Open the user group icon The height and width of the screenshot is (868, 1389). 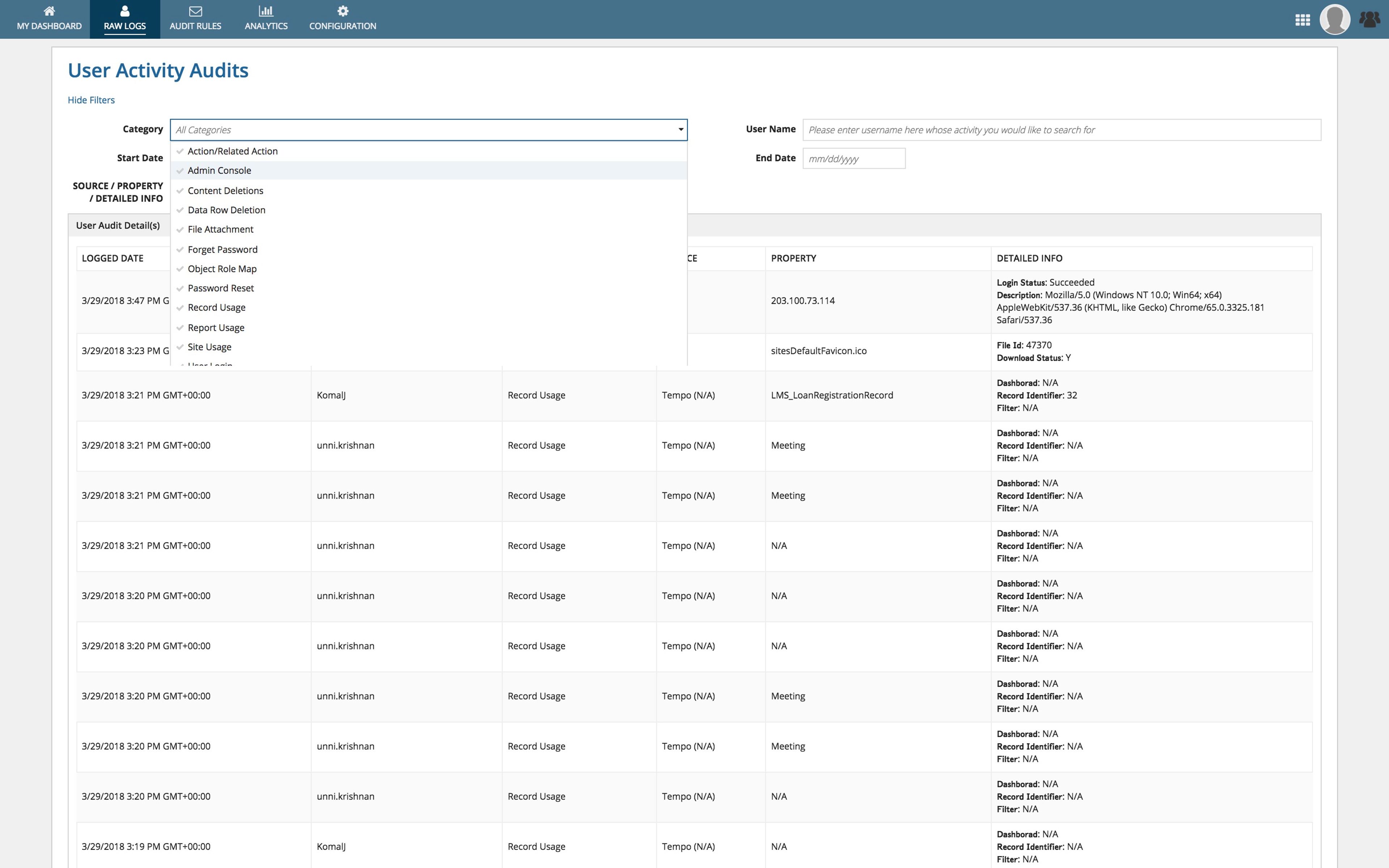click(1369, 20)
